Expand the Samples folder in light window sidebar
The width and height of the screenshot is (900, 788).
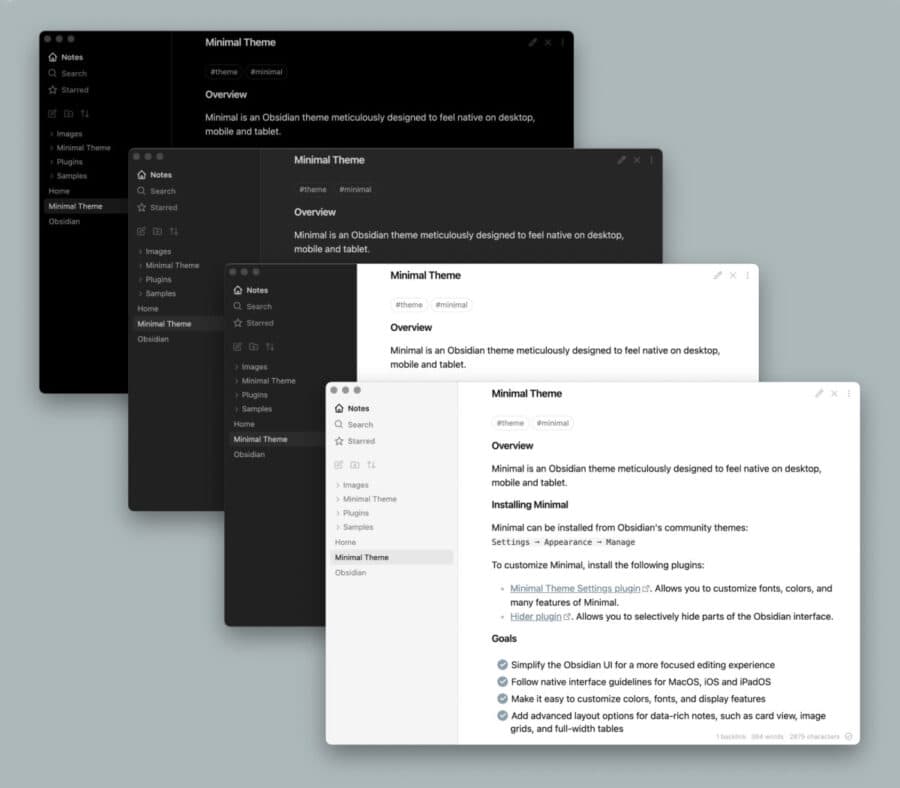click(x=354, y=527)
